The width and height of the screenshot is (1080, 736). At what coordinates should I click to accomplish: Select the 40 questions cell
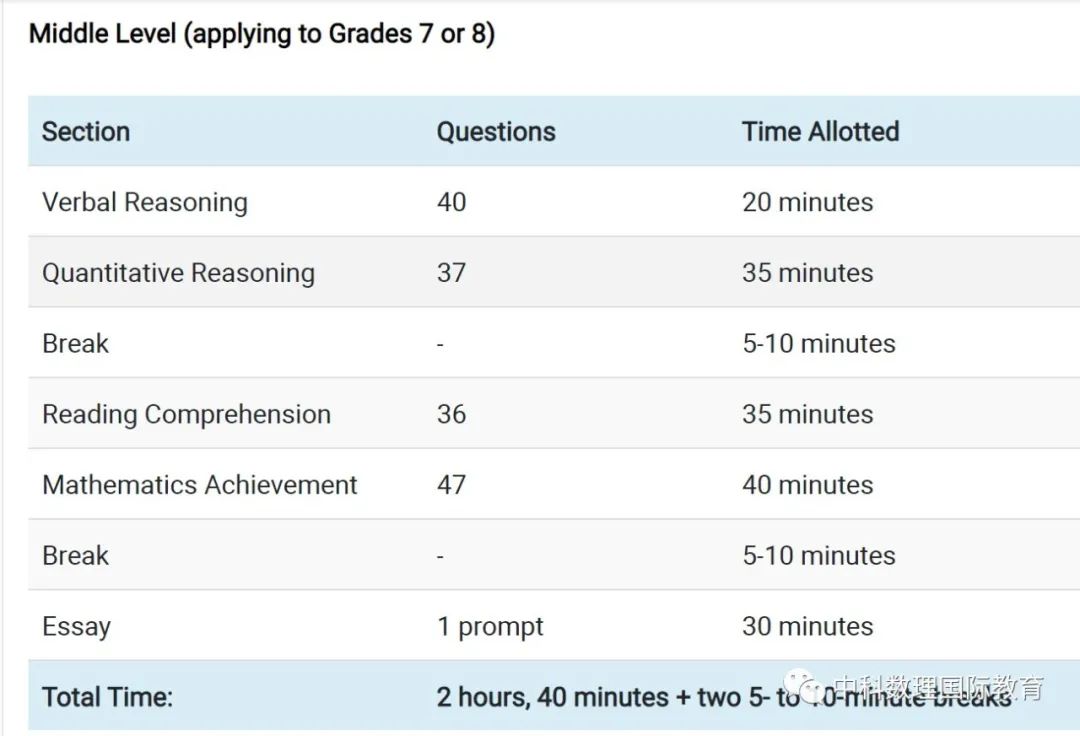click(451, 202)
